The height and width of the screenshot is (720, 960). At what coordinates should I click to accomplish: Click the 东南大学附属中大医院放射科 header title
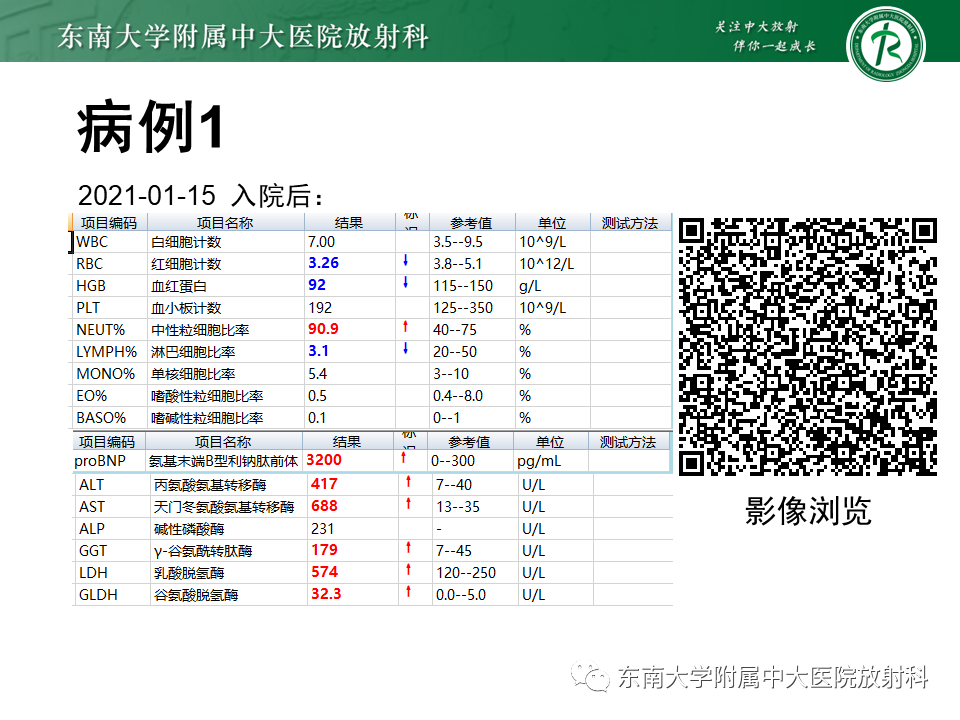click(x=243, y=36)
